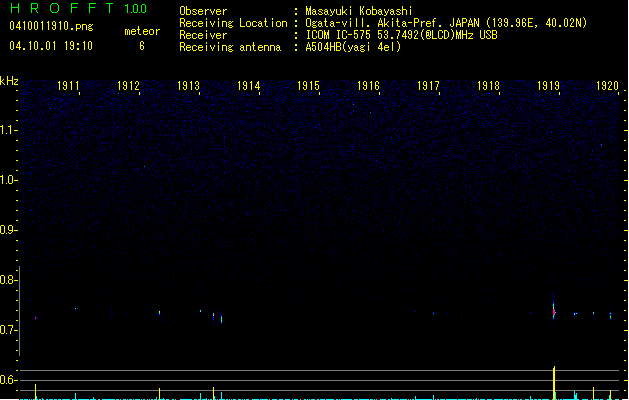Click the observer name Masayuki Kobayashi
The image size is (629, 400).
[x=359, y=11]
